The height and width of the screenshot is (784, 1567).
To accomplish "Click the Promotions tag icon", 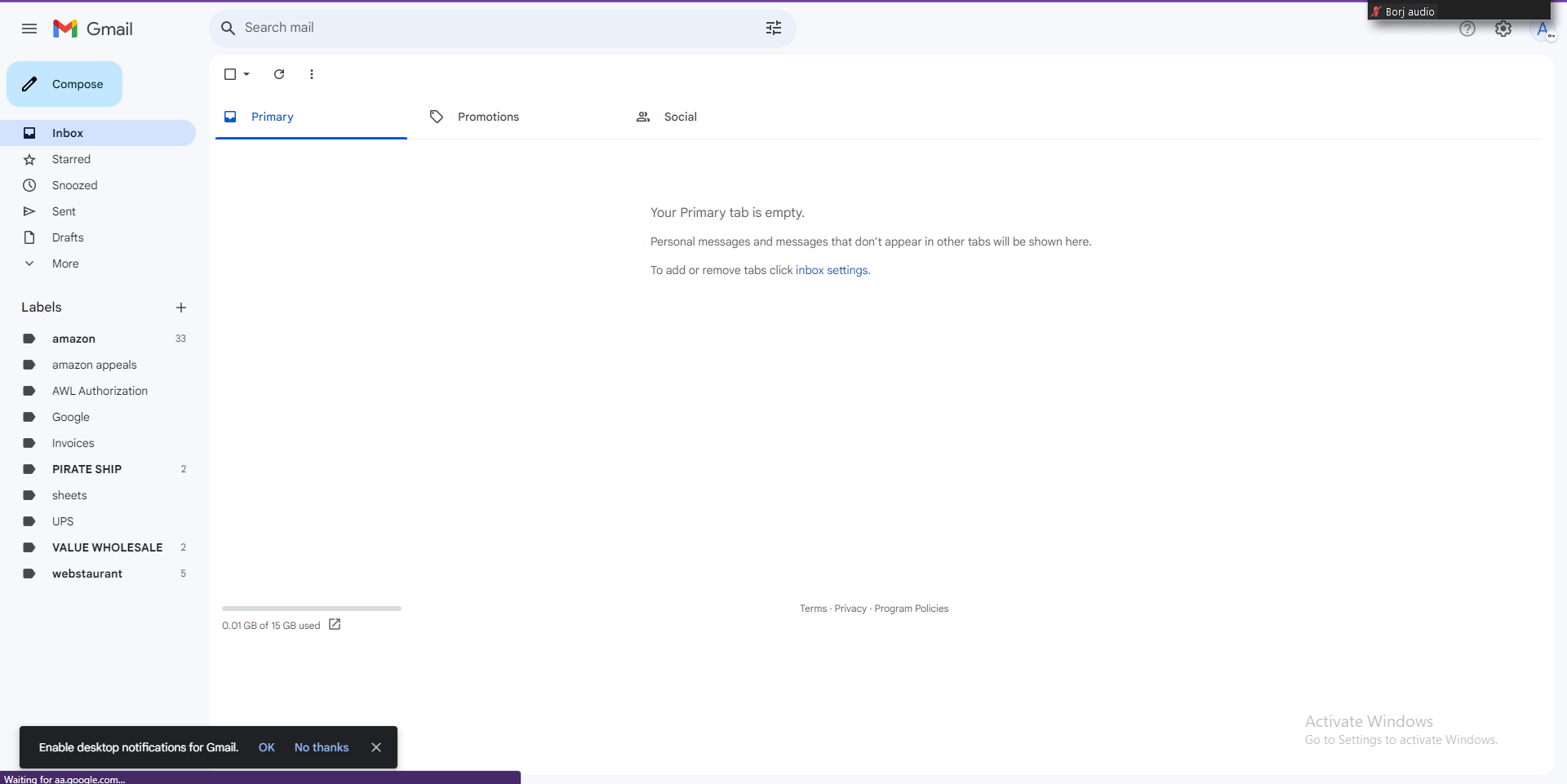I will click(x=437, y=117).
